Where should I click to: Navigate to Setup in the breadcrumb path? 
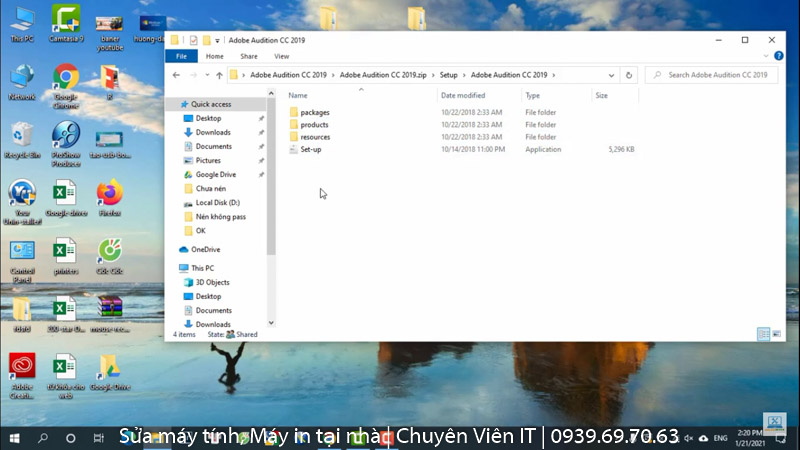[x=449, y=75]
